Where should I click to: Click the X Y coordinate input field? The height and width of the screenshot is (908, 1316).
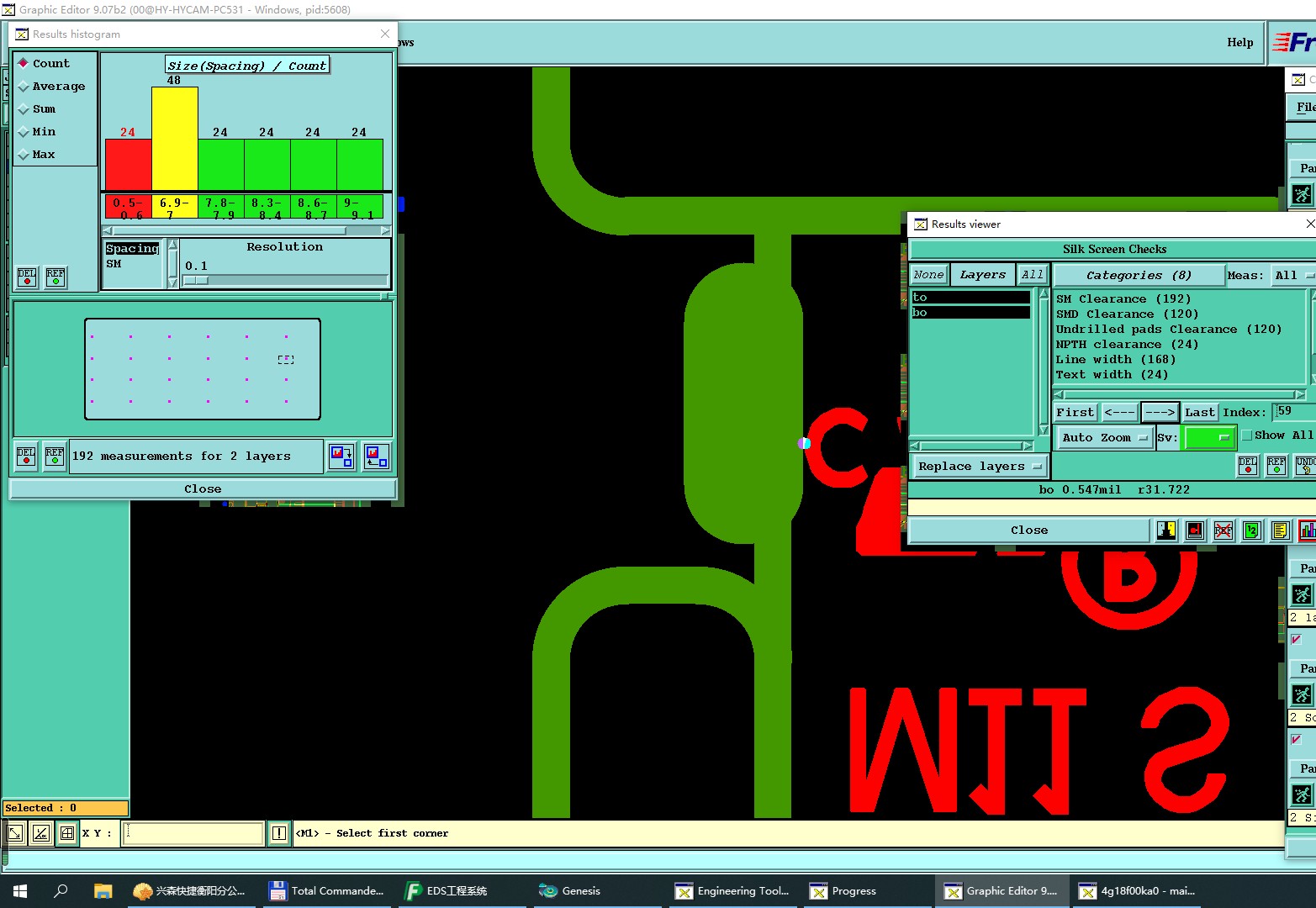coord(193,833)
